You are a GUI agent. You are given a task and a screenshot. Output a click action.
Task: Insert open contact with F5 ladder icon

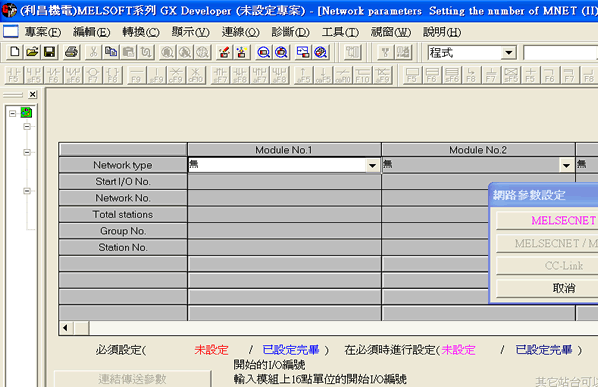click(14, 75)
